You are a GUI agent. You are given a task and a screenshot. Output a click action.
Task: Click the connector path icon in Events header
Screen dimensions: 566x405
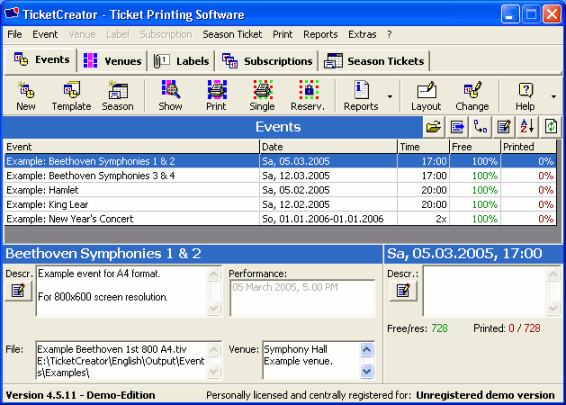click(x=480, y=127)
